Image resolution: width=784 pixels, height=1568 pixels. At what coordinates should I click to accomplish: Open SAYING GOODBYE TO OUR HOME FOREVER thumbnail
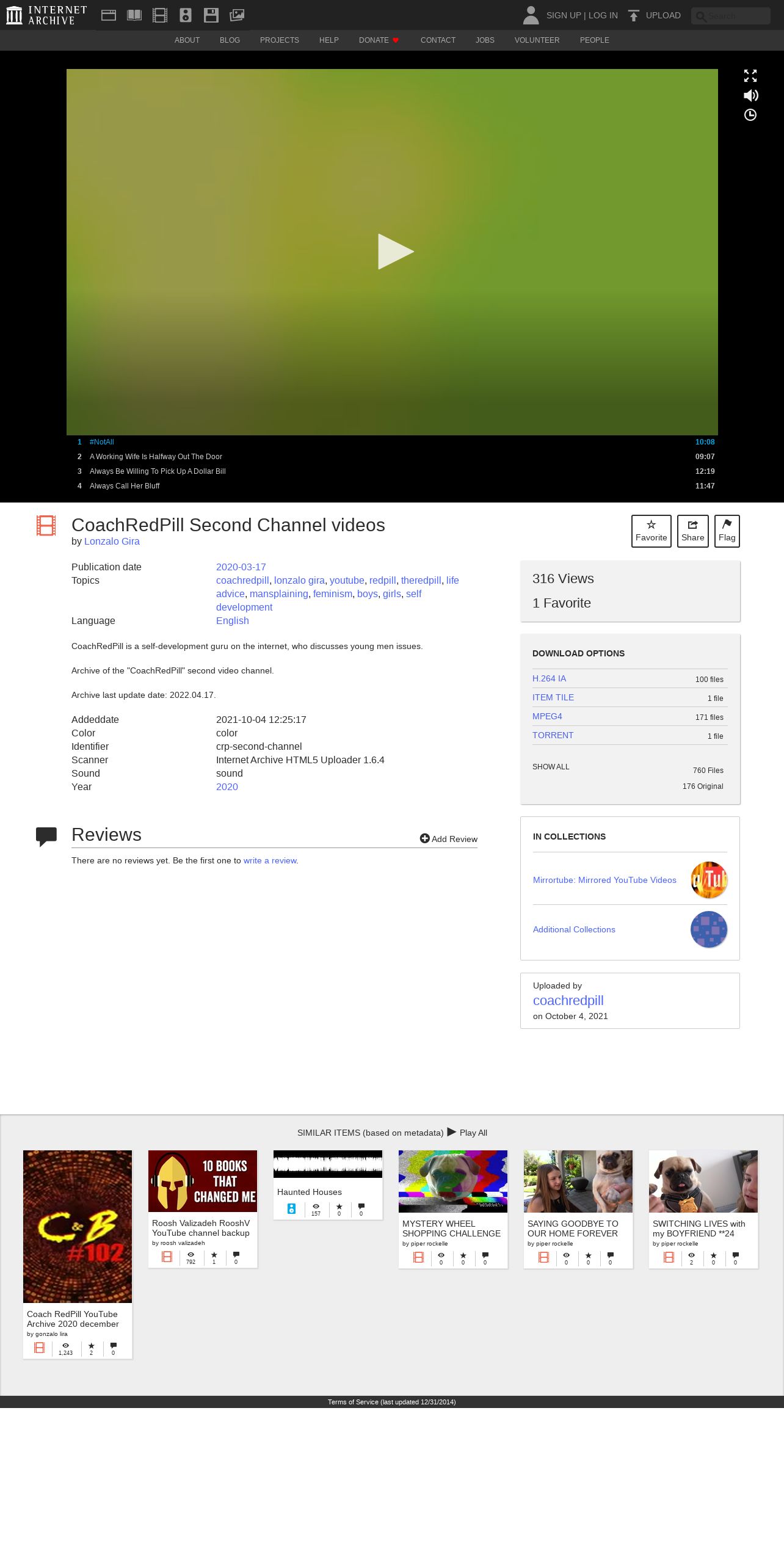[578, 1181]
